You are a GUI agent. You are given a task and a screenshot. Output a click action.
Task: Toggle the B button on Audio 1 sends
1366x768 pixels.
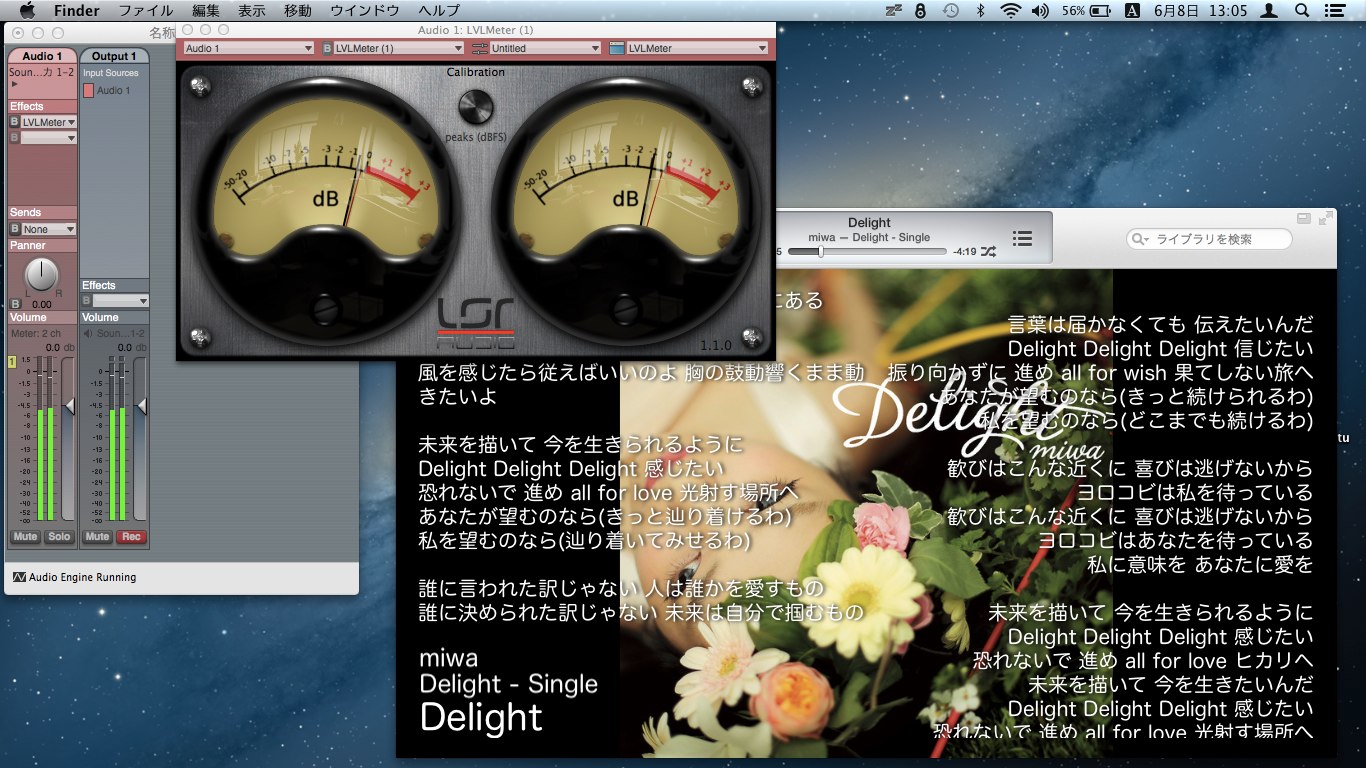[14, 229]
